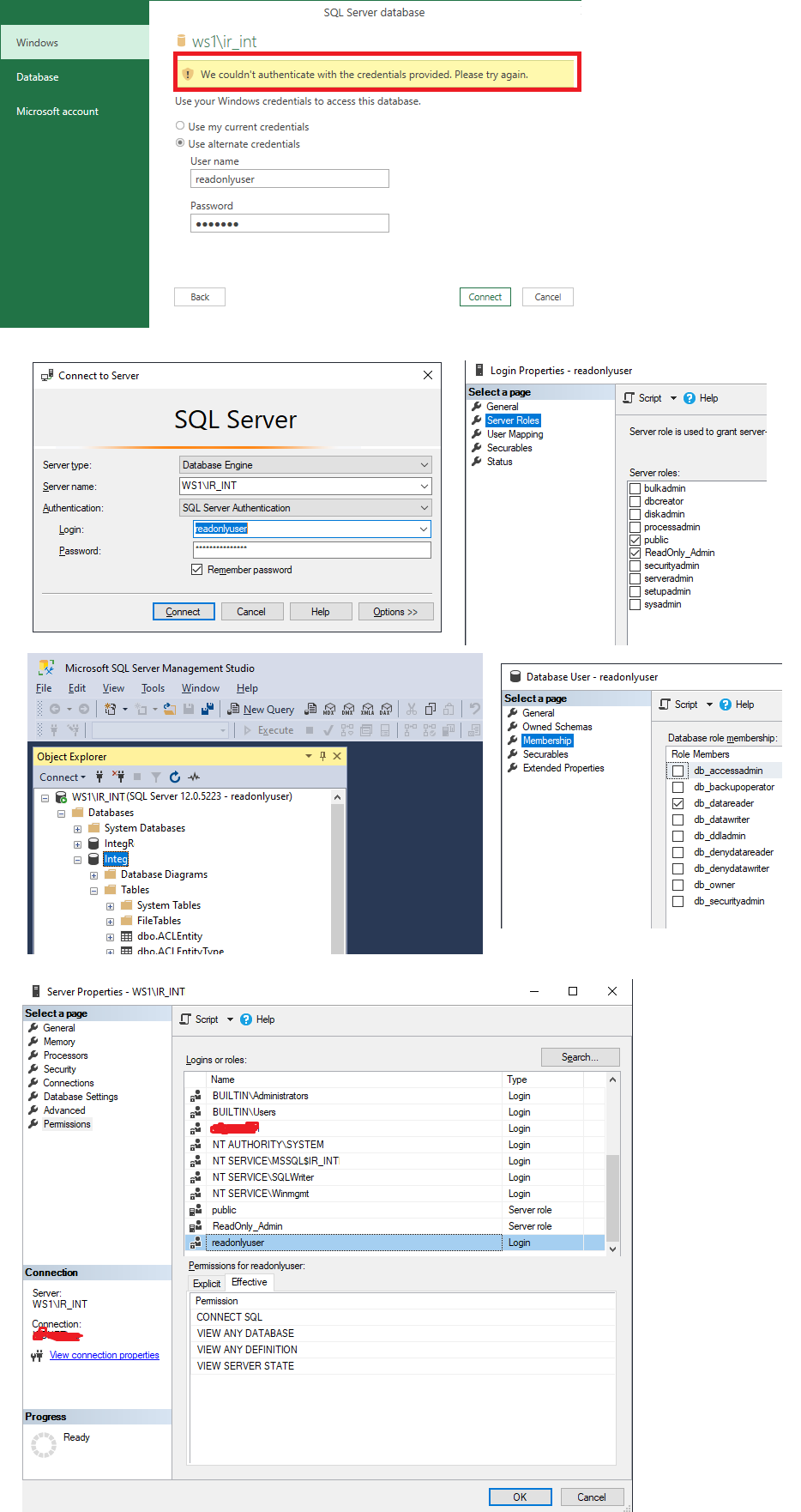Open the Server name combo box dropdown
Screen dimensions: 801x1512
424,486
